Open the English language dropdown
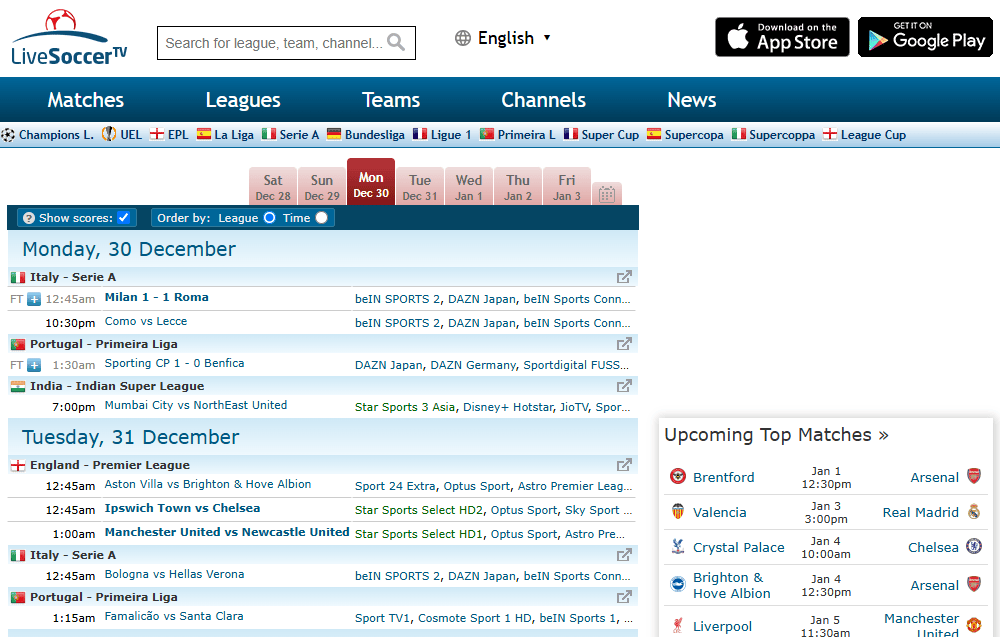Viewport: 1000px width, 637px height. [503, 38]
